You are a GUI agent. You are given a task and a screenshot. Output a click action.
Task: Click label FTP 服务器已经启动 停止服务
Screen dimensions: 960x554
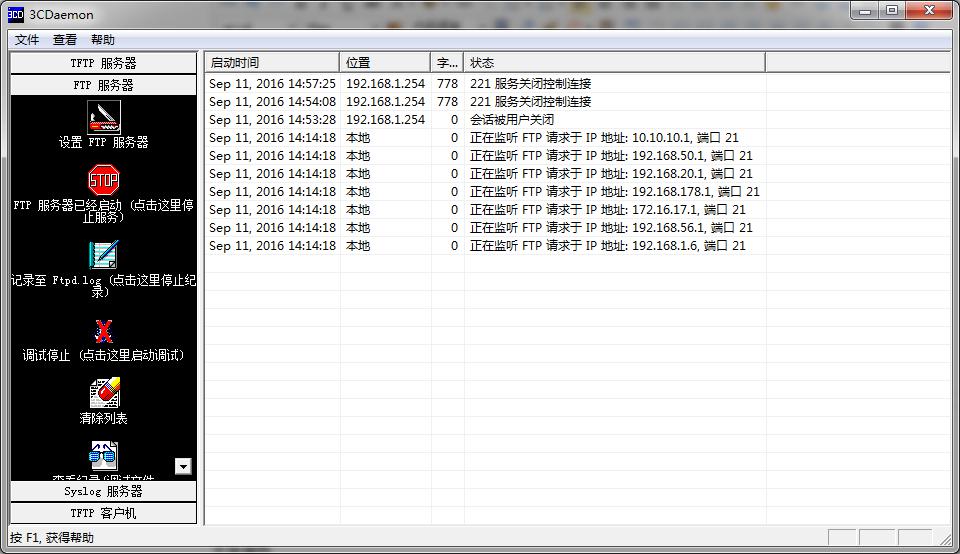pyautogui.click(x=103, y=211)
